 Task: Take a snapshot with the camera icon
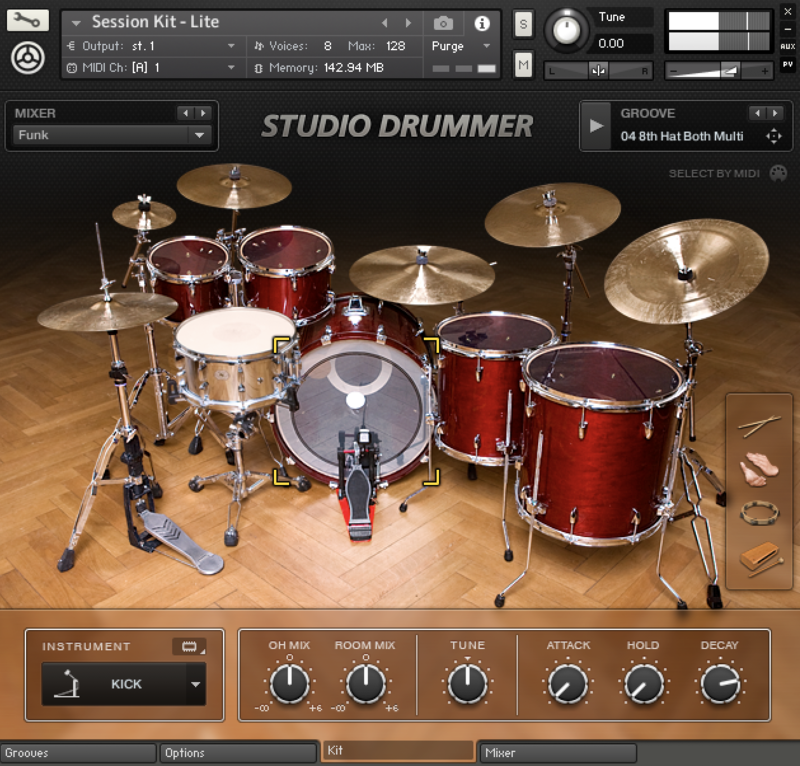(x=443, y=23)
